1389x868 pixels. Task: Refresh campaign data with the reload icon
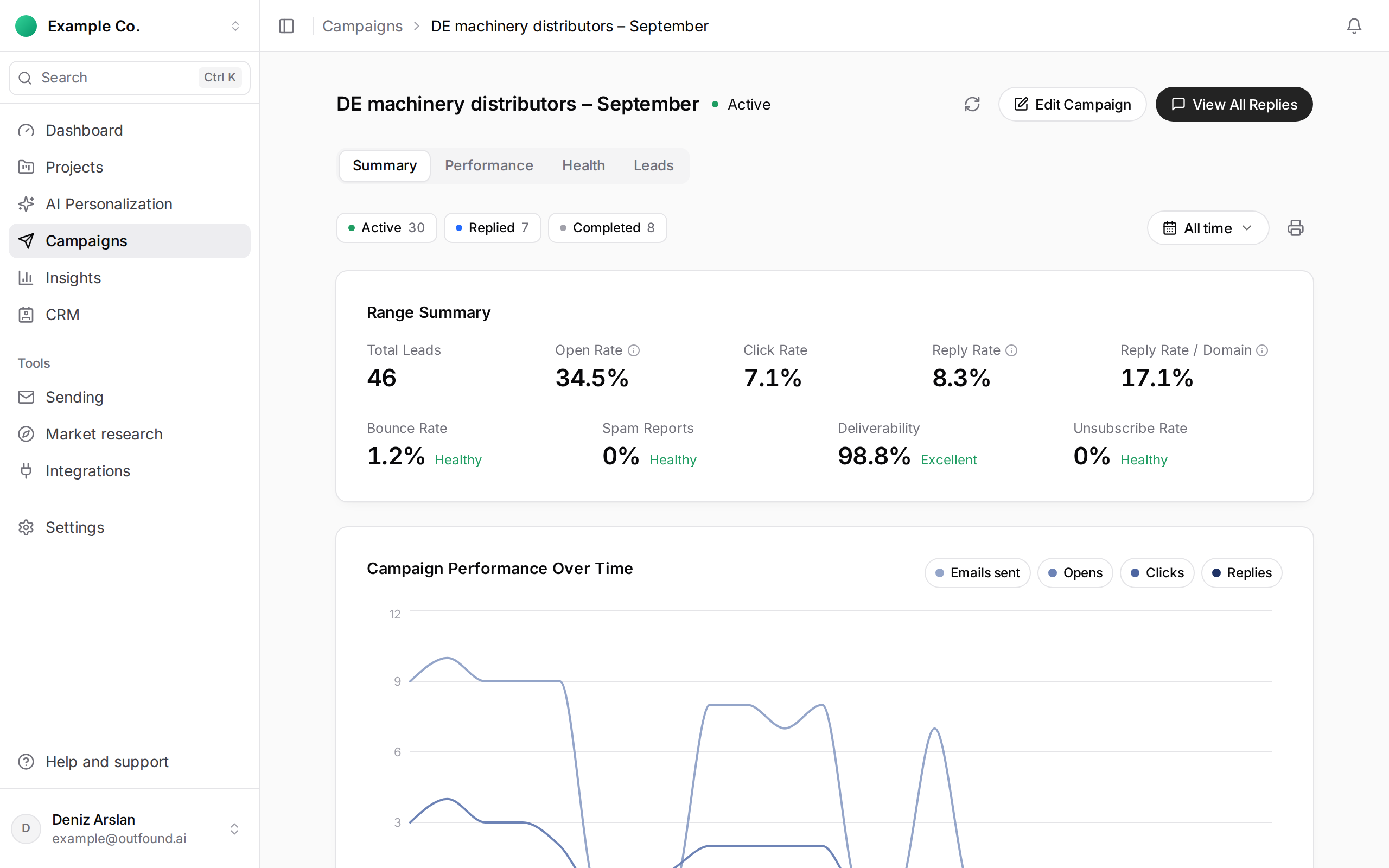point(972,104)
